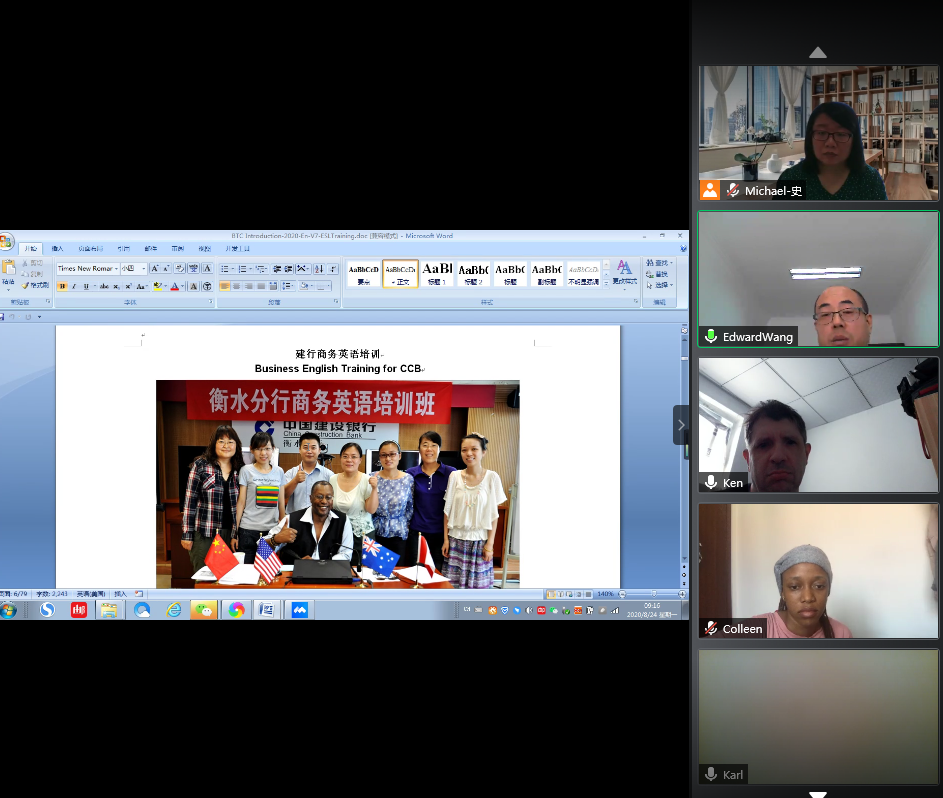Click the Increase Indent icon
Viewport: 943px width, 798px height.
pyautogui.click(x=289, y=269)
